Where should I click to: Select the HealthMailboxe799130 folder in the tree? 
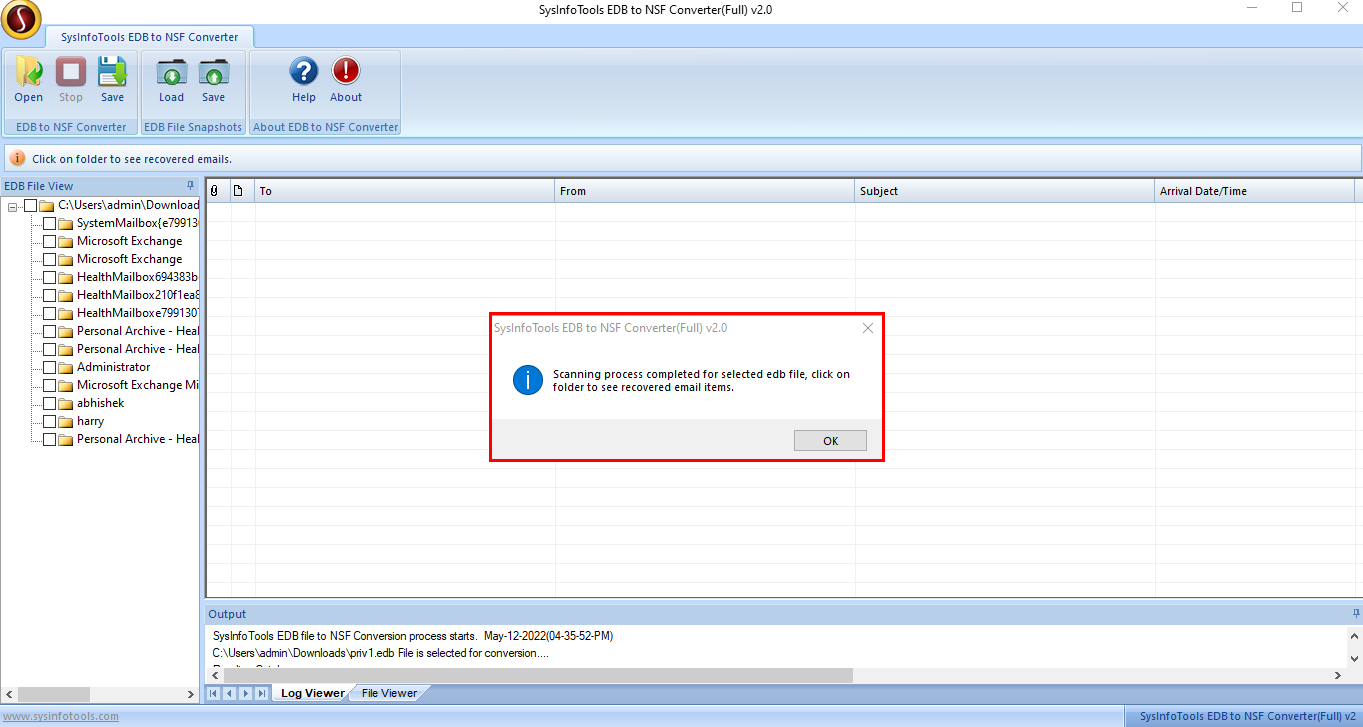tap(138, 313)
